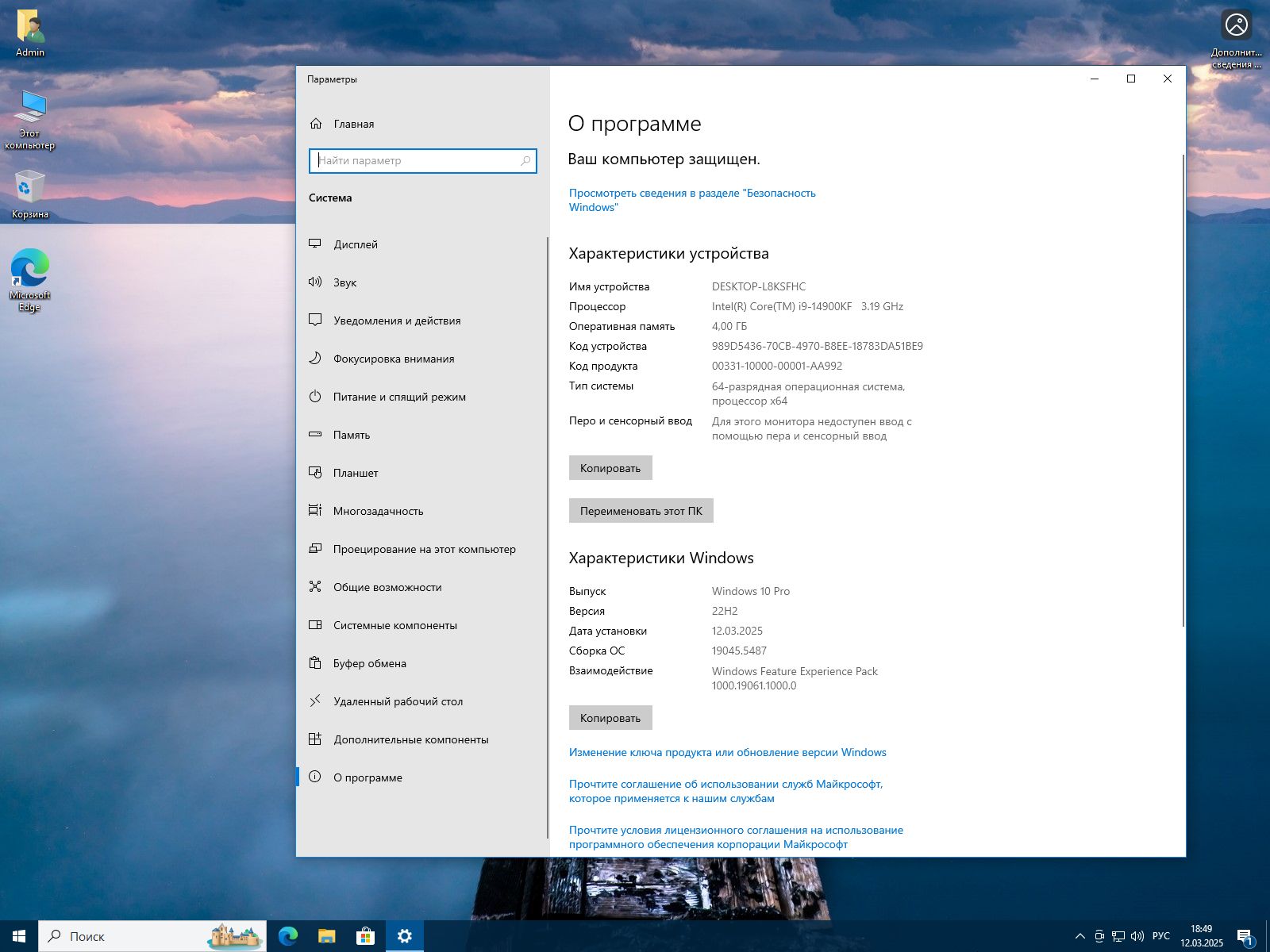Select Буфер обмена in sidebar

click(x=369, y=663)
